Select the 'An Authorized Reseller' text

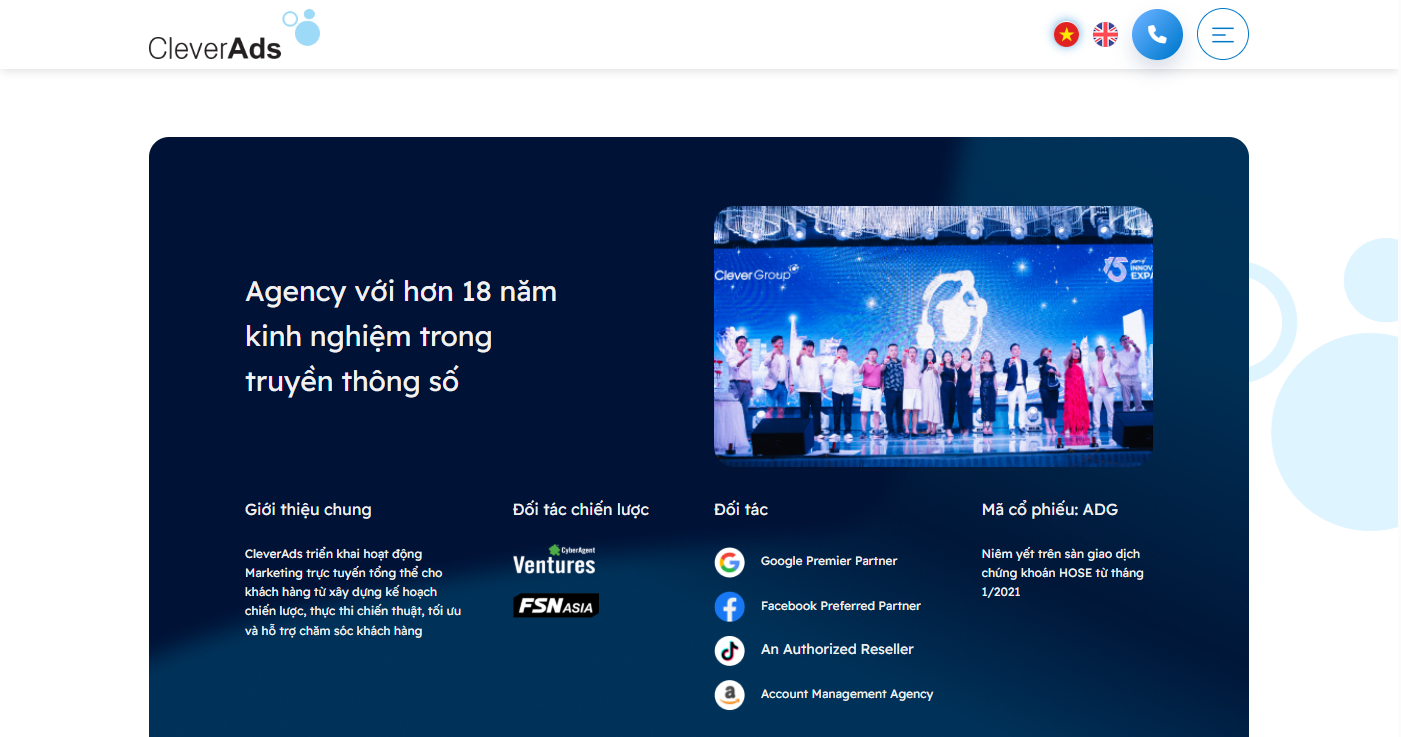click(837, 650)
